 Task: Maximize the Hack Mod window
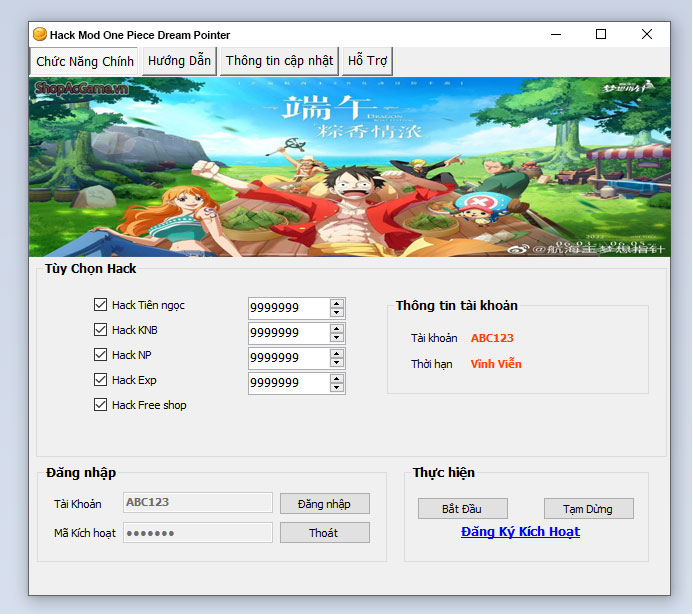pyautogui.click(x=601, y=34)
